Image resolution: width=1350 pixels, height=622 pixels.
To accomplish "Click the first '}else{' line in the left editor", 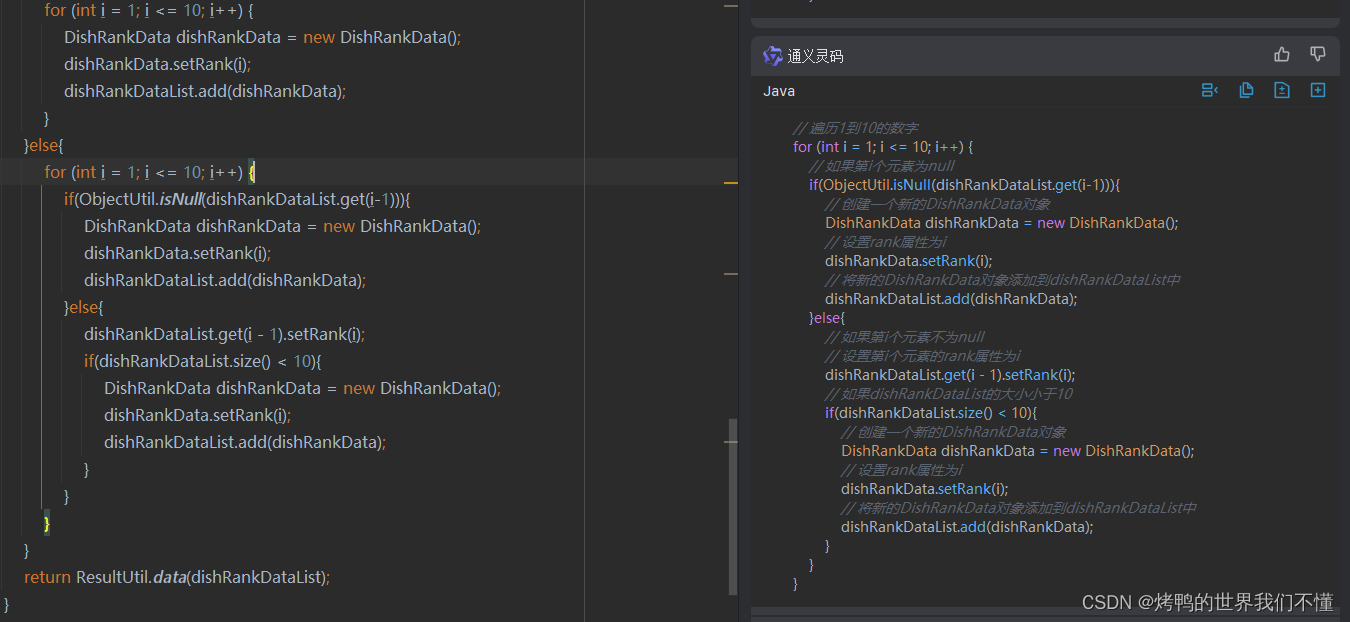I will [x=44, y=145].
